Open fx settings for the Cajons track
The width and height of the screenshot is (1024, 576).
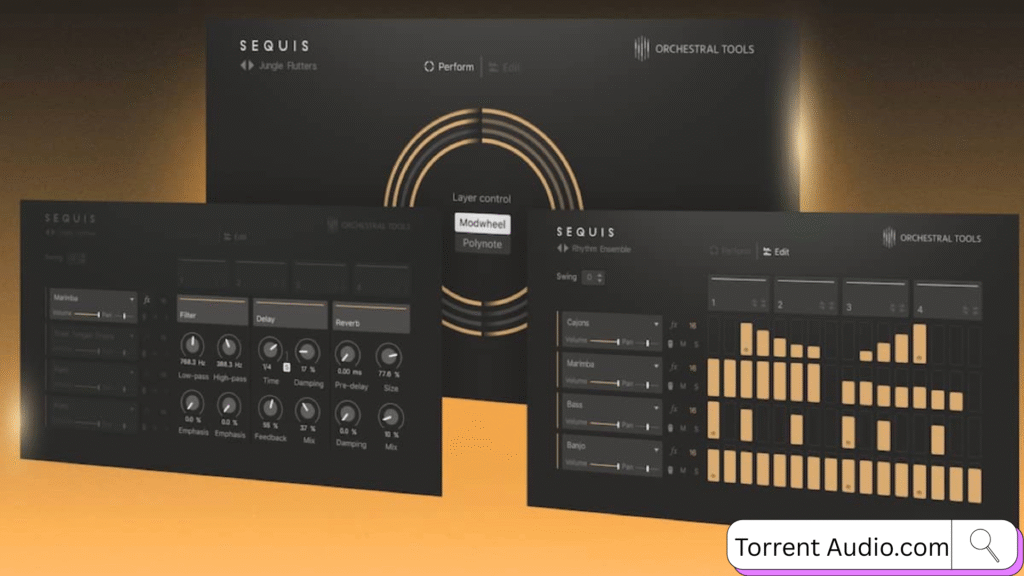(674, 324)
